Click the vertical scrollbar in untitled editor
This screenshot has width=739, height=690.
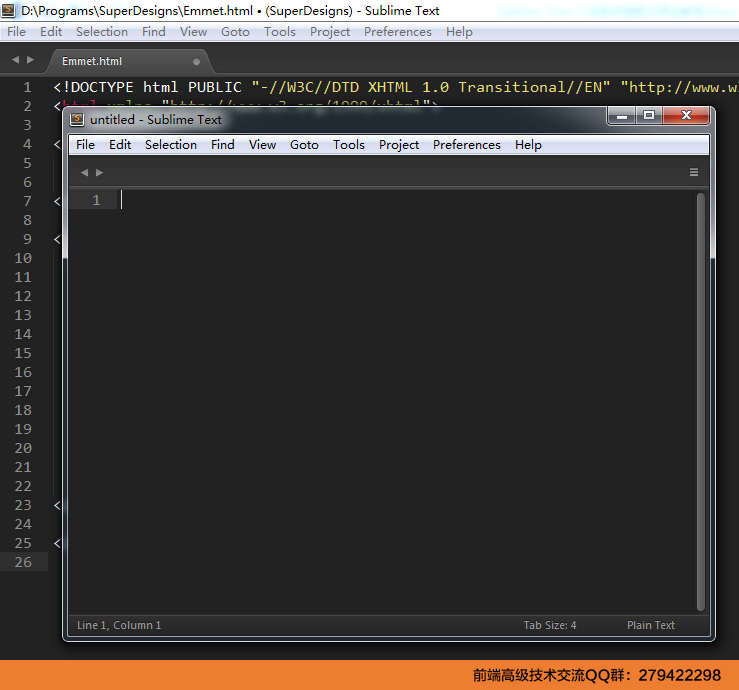(x=700, y=402)
